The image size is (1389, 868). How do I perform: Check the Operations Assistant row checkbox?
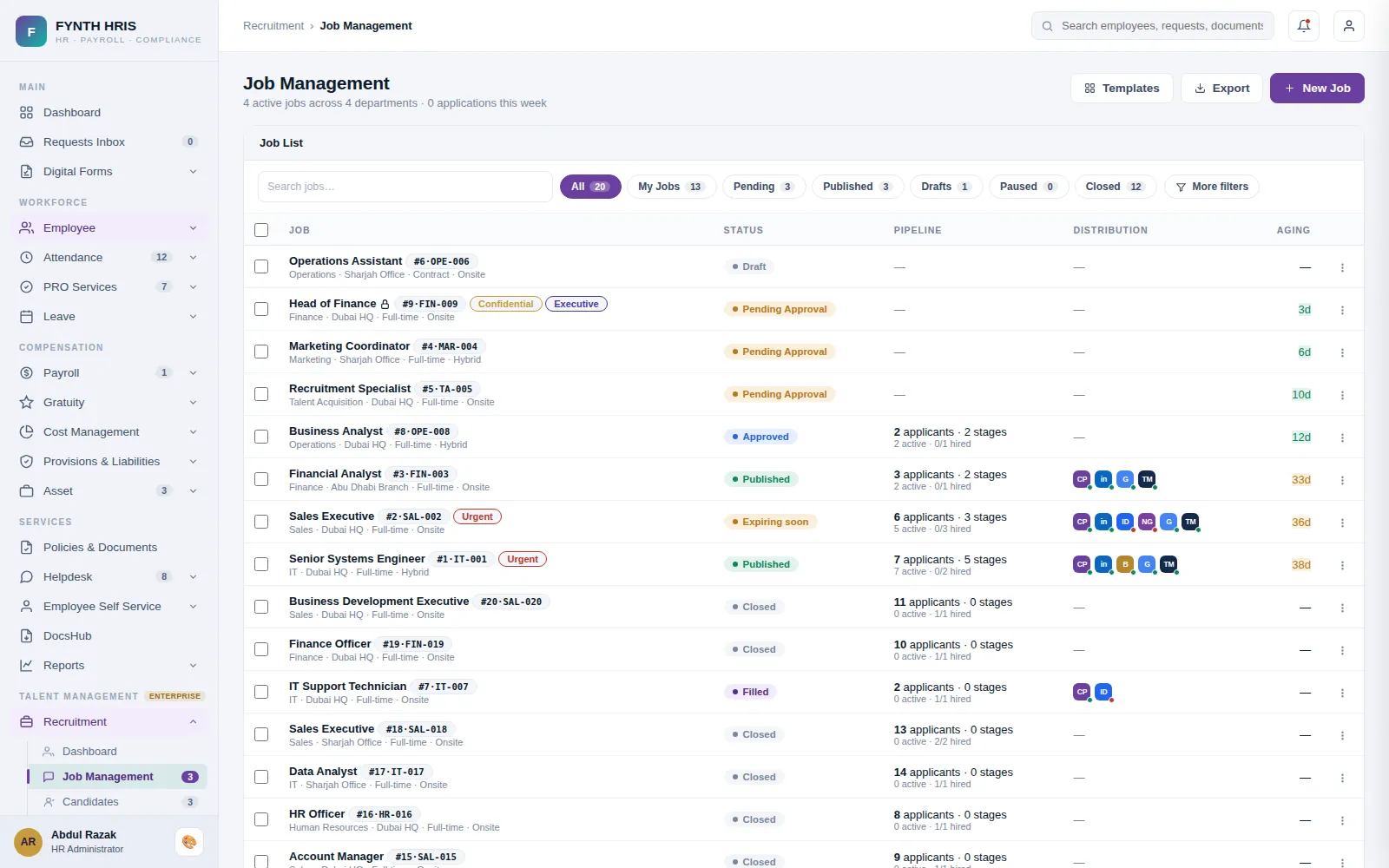coord(261,266)
